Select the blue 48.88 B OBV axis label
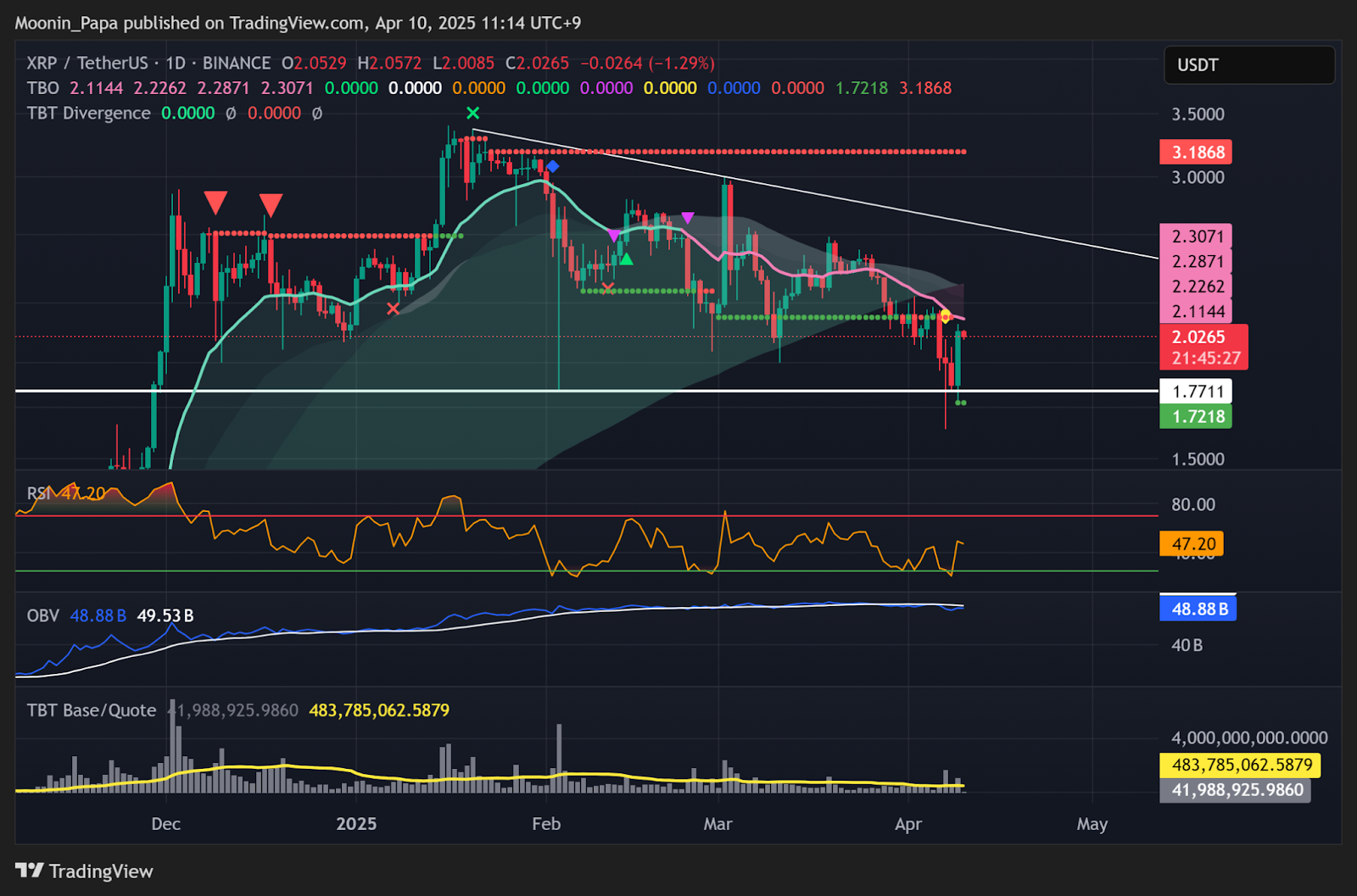Screen dimensions: 1357x896 click(x=1198, y=609)
